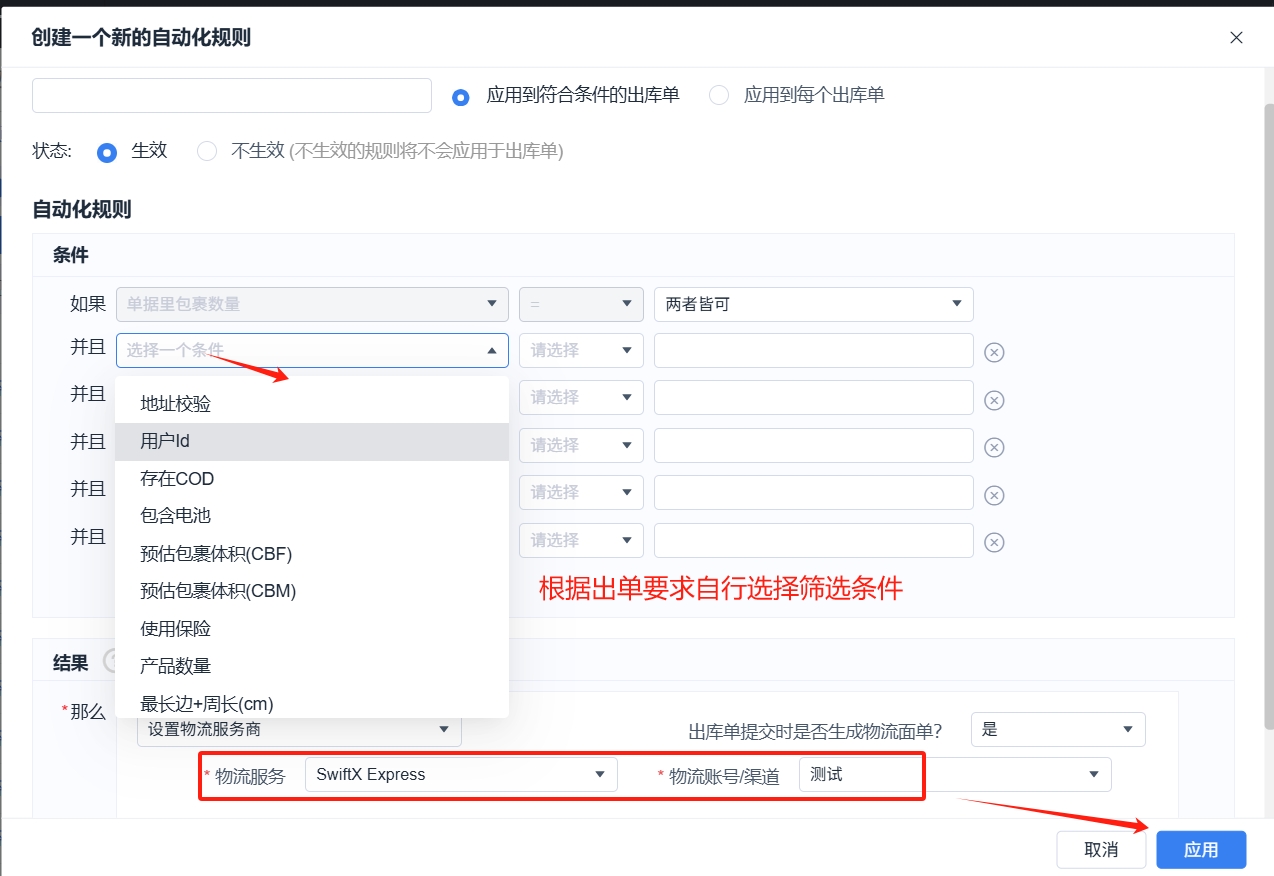Select 应用到符合条件的出库单 radio option
1274x876 pixels.
461,97
